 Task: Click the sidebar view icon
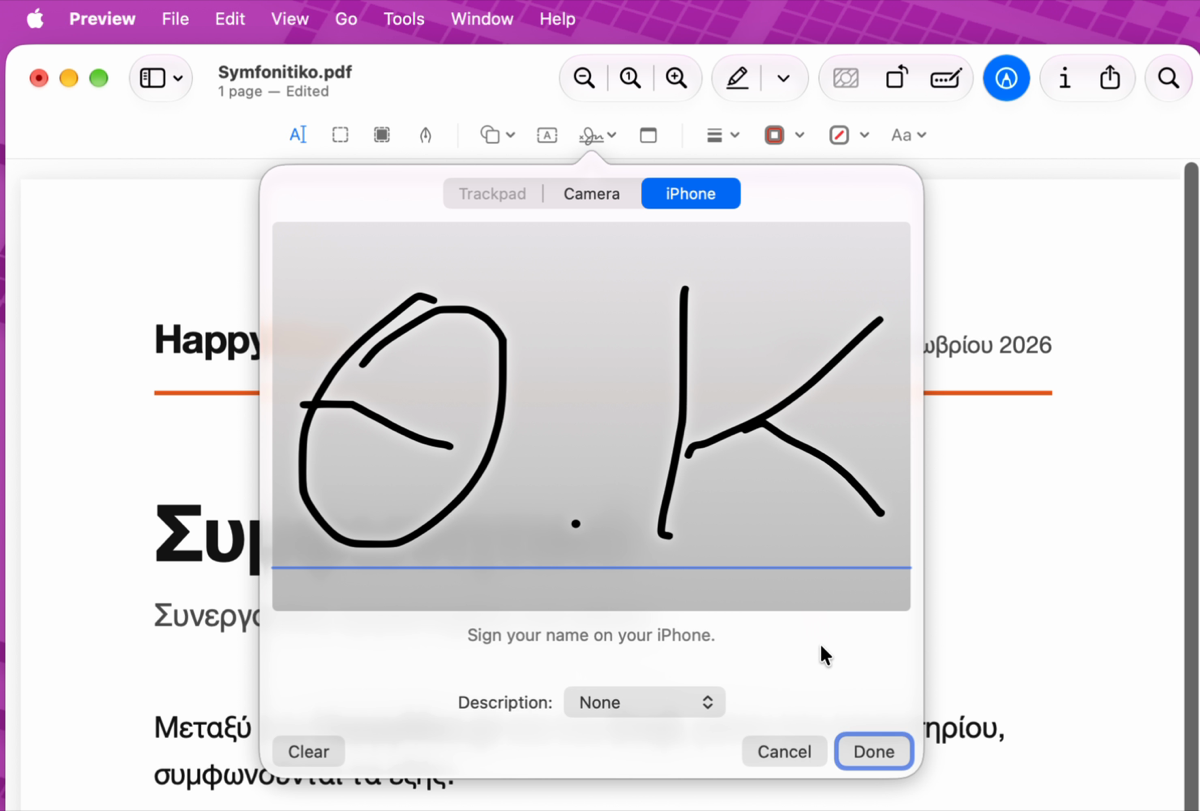152,78
